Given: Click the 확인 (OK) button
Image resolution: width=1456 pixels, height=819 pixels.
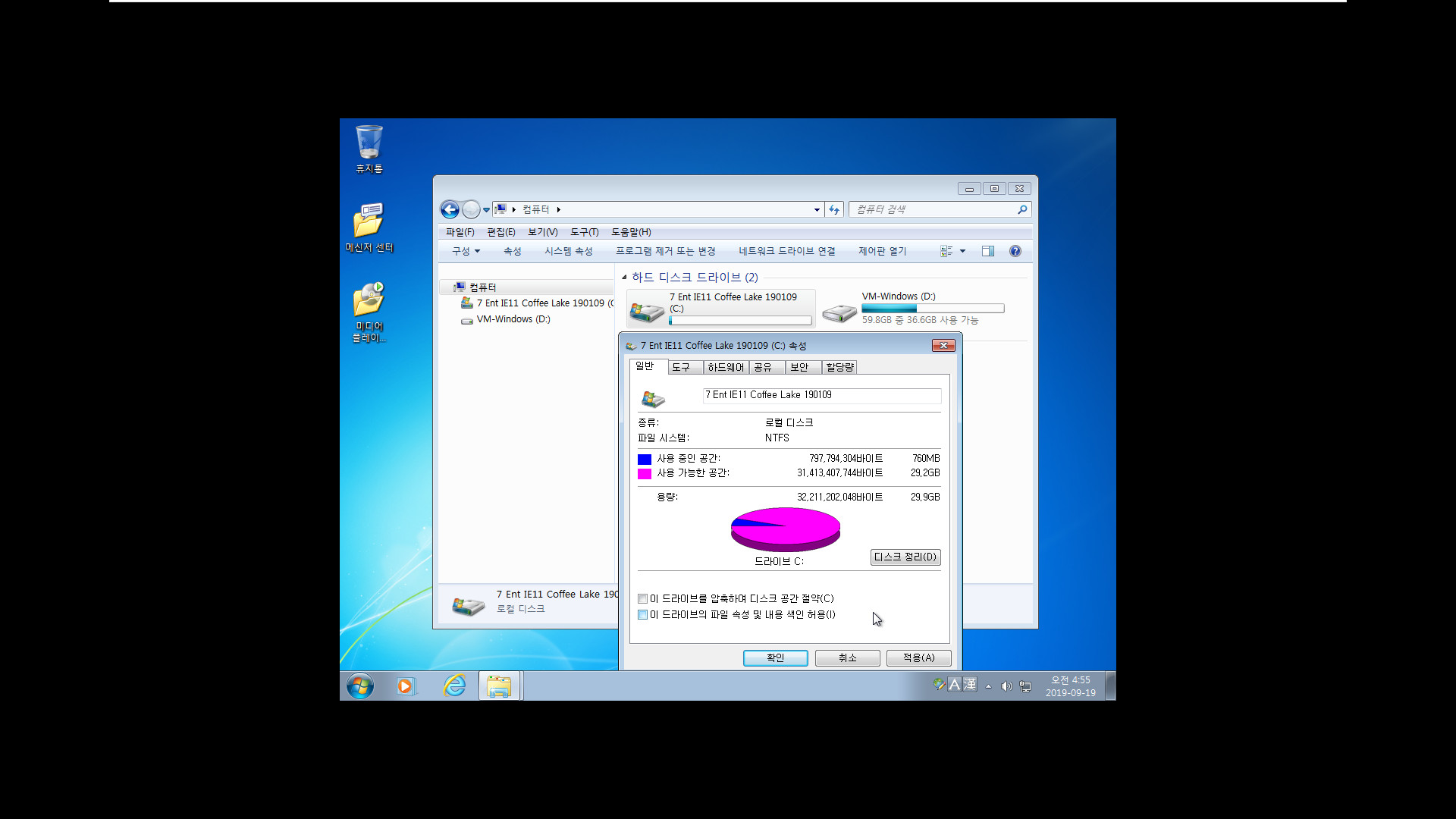Looking at the screenshot, I should (x=775, y=658).
